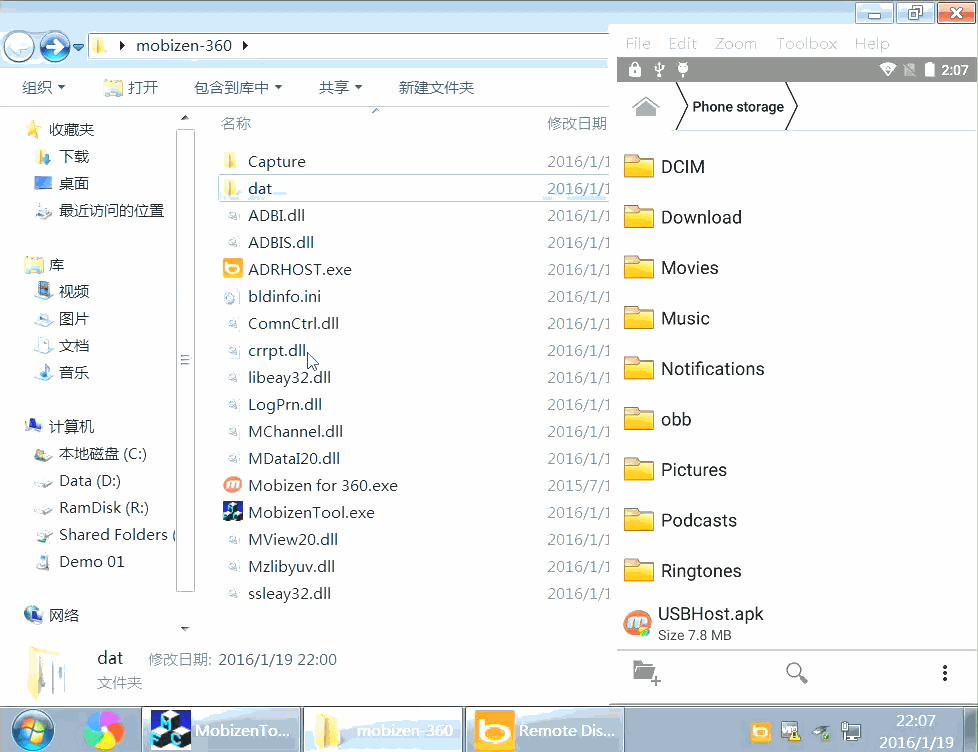Open the 视频 library

pyautogui.click(x=74, y=291)
